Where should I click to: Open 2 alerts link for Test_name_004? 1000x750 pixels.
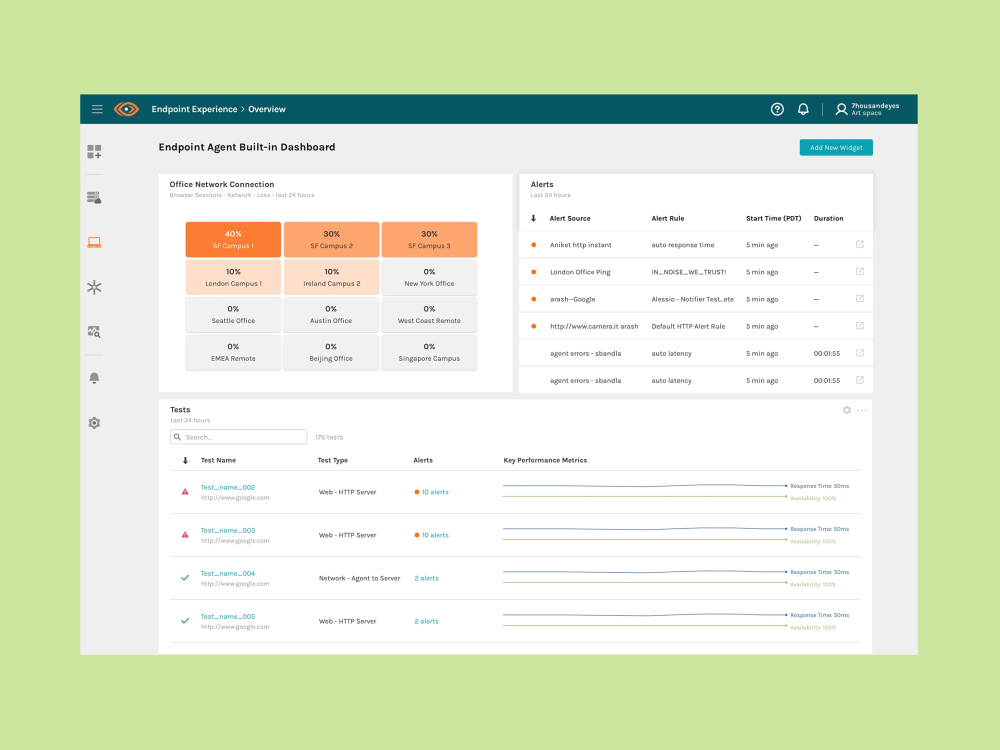[426, 578]
